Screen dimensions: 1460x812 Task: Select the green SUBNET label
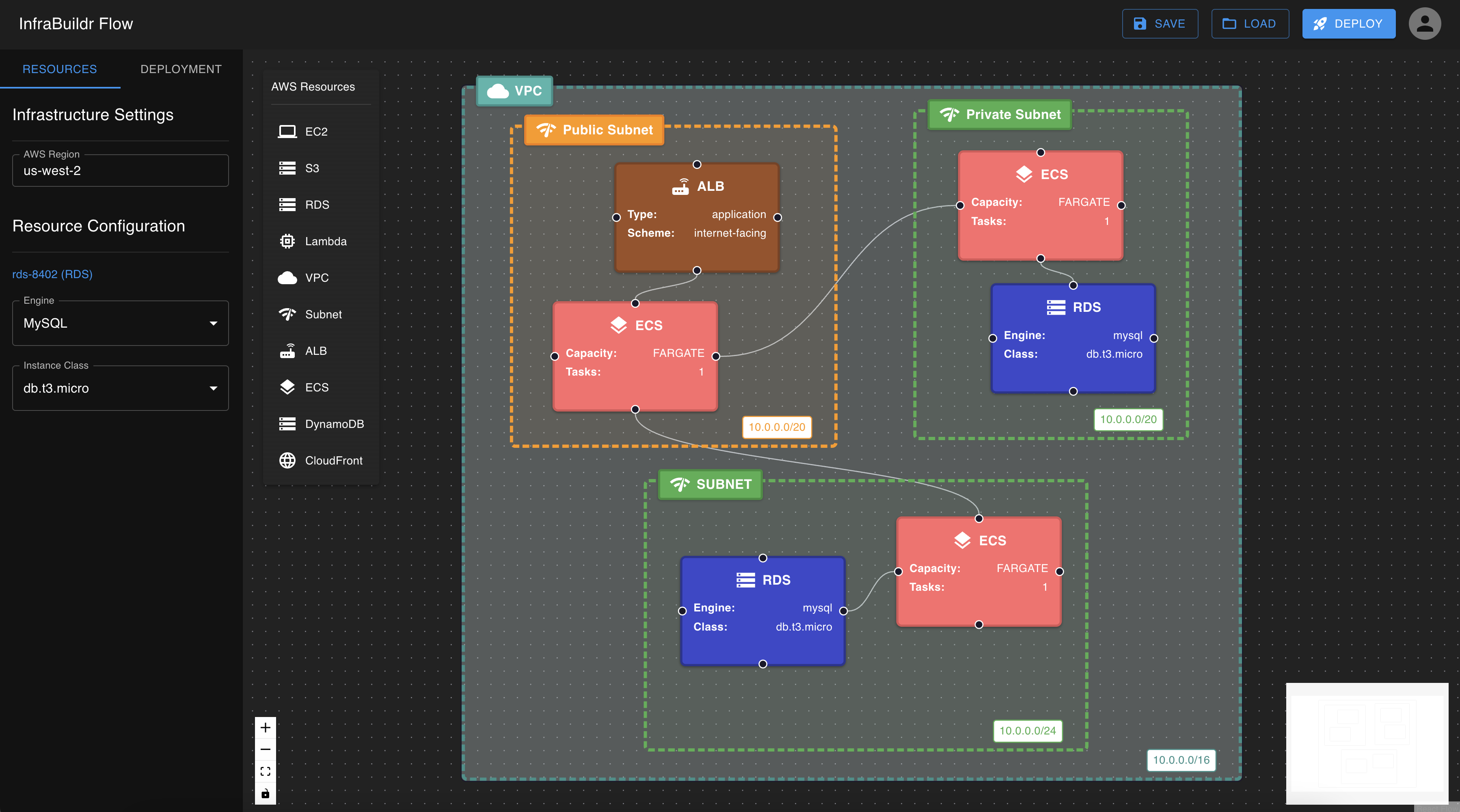click(x=710, y=484)
